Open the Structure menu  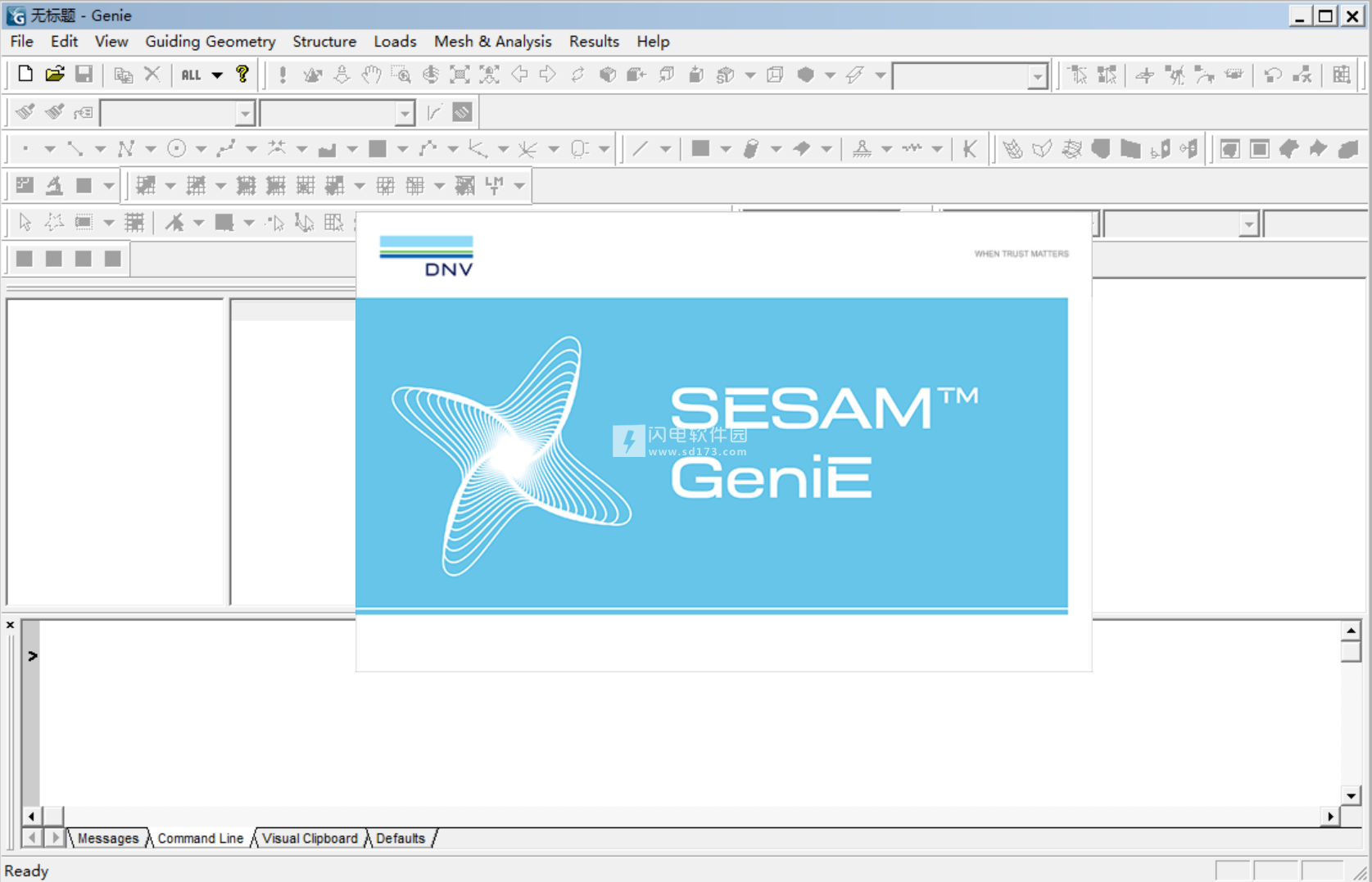[324, 41]
